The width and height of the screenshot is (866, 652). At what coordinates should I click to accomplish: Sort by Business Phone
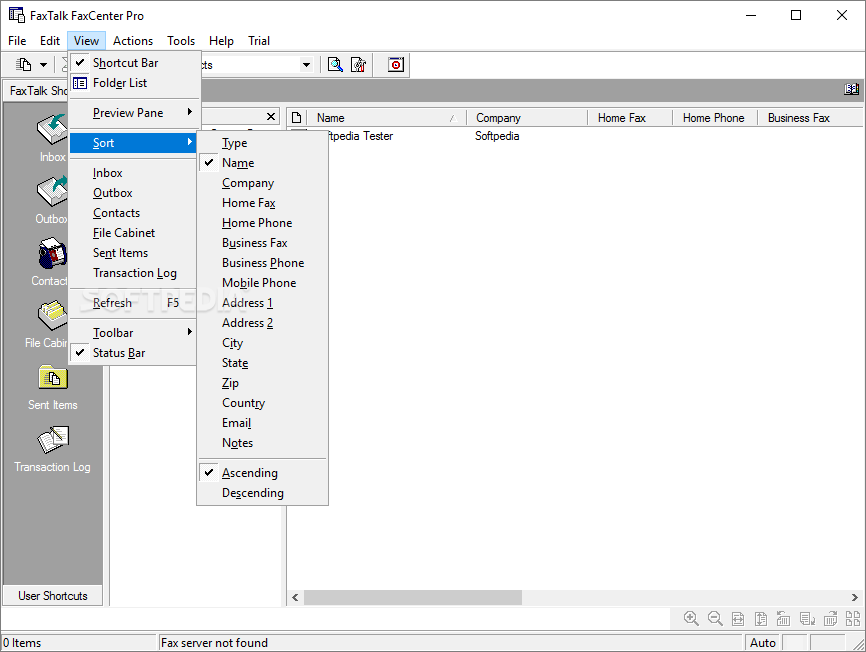click(262, 263)
